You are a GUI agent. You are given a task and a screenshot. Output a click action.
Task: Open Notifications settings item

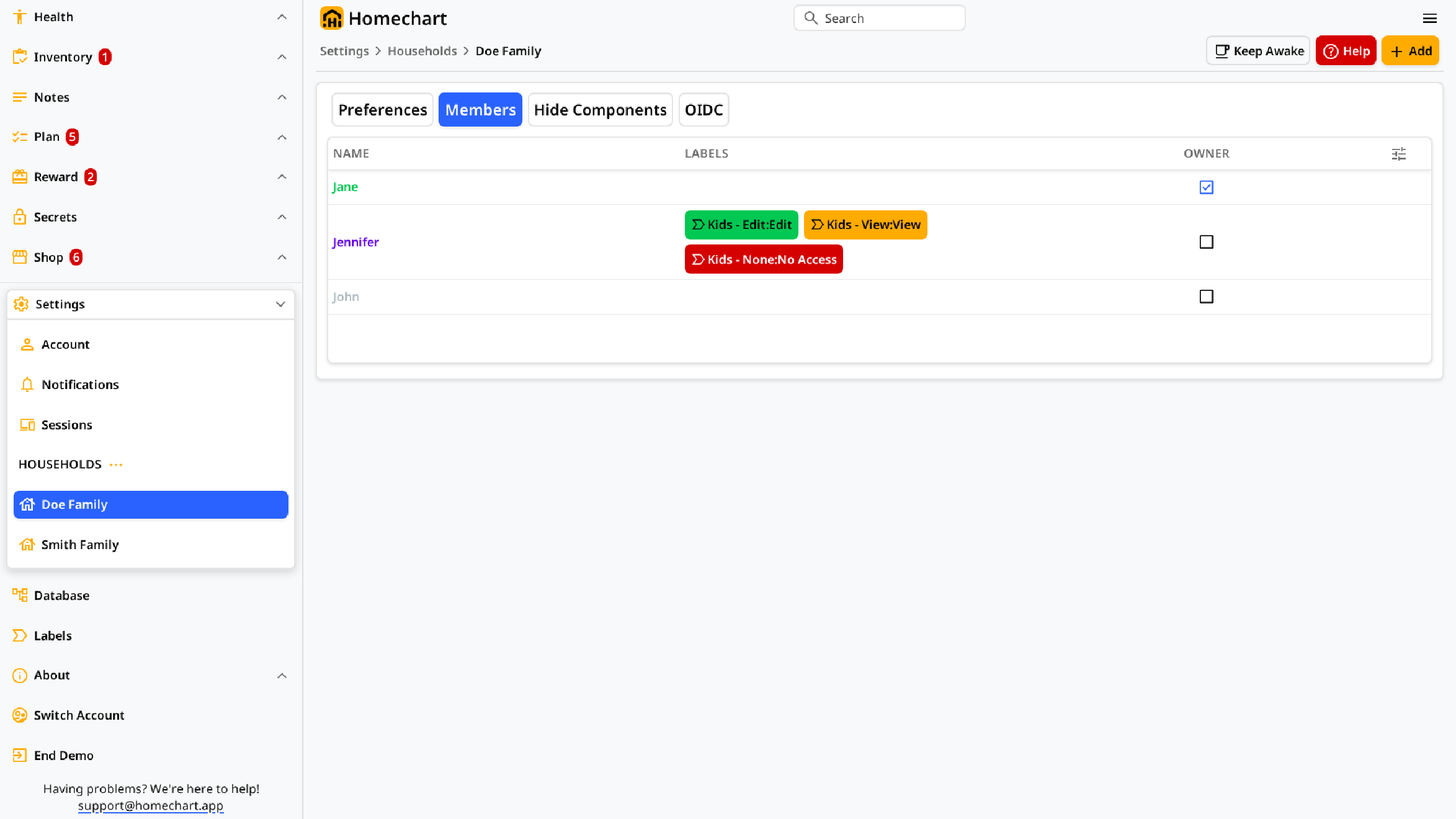pos(151,385)
